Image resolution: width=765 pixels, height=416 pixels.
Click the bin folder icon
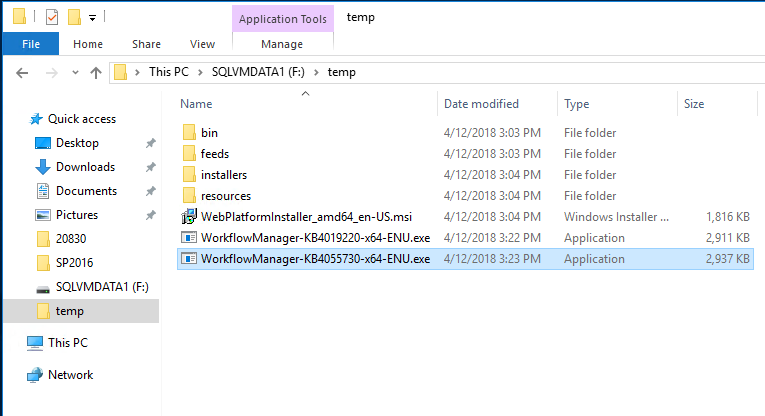pyautogui.click(x=189, y=133)
